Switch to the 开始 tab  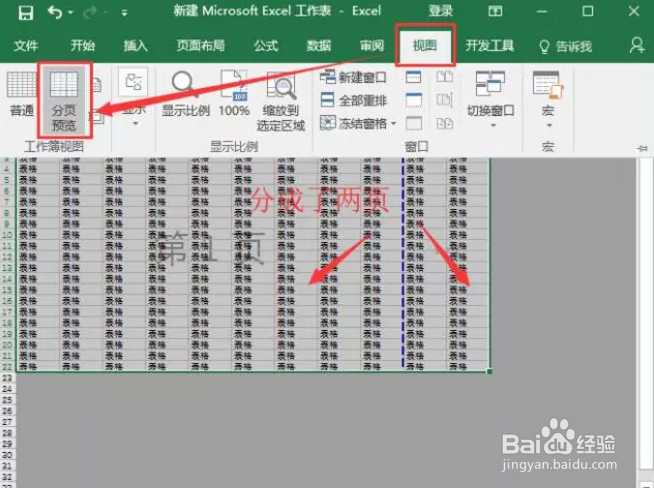pos(82,45)
